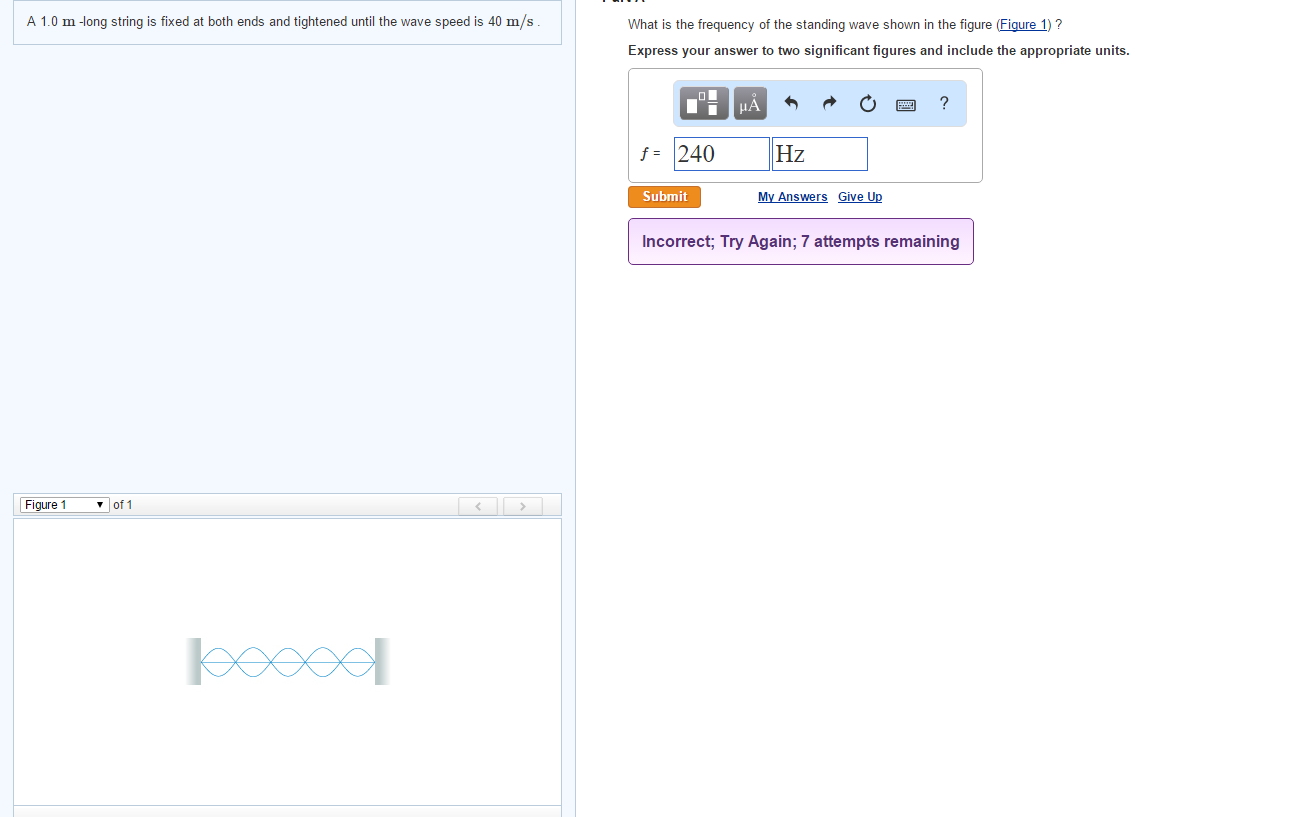
Task: Open Figure 1 from the question text
Action: coord(1022,24)
